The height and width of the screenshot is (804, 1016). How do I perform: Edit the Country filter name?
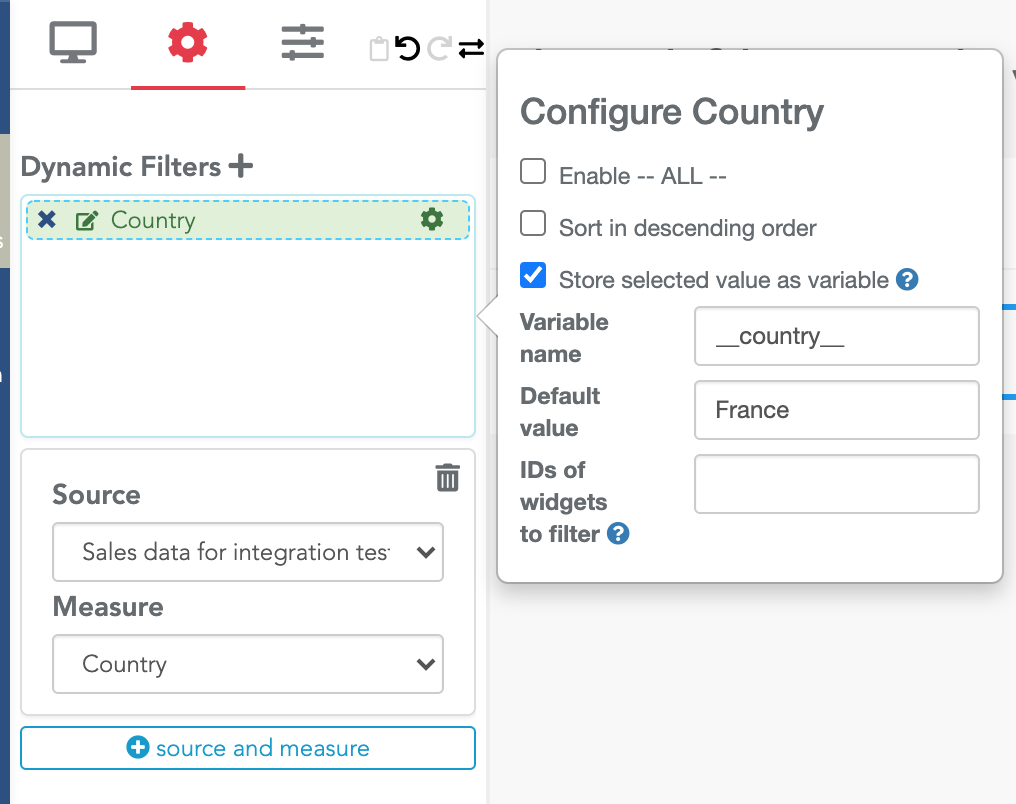(87, 221)
